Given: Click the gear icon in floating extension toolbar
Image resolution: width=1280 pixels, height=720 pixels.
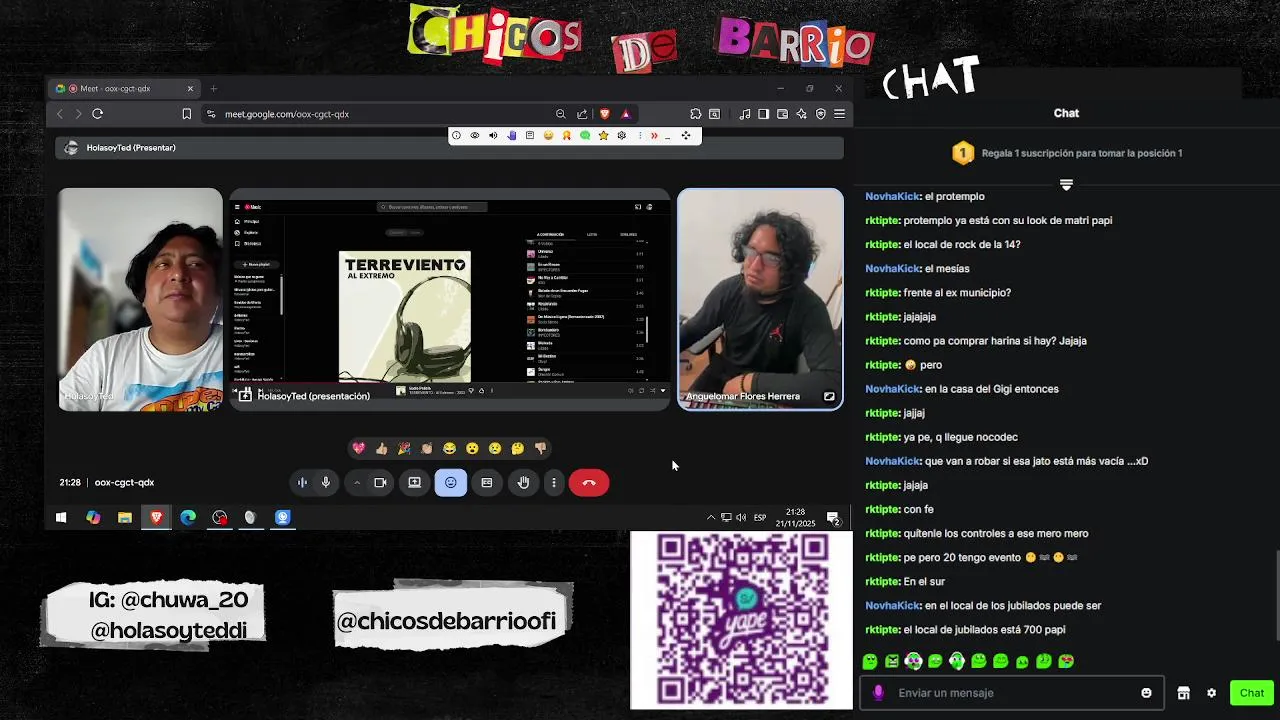Looking at the screenshot, I should pyautogui.click(x=622, y=135).
